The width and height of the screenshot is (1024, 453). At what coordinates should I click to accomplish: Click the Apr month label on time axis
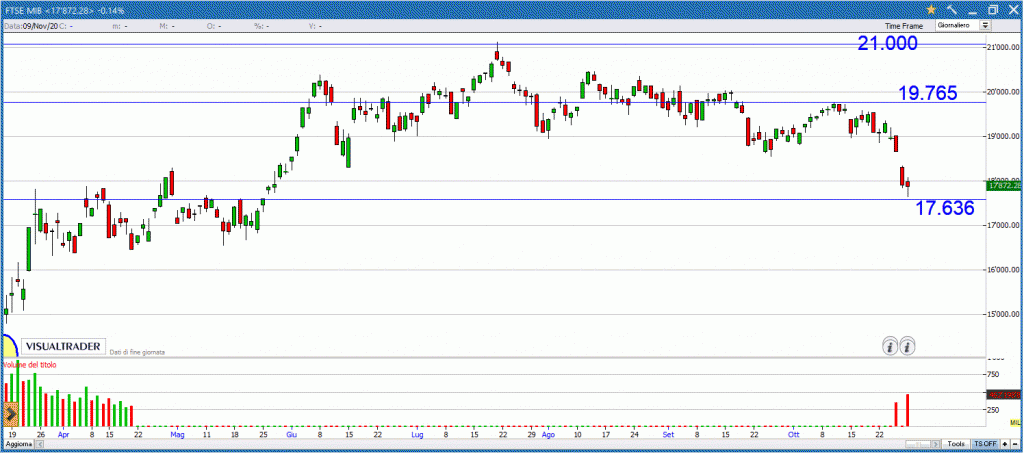[x=63, y=433]
